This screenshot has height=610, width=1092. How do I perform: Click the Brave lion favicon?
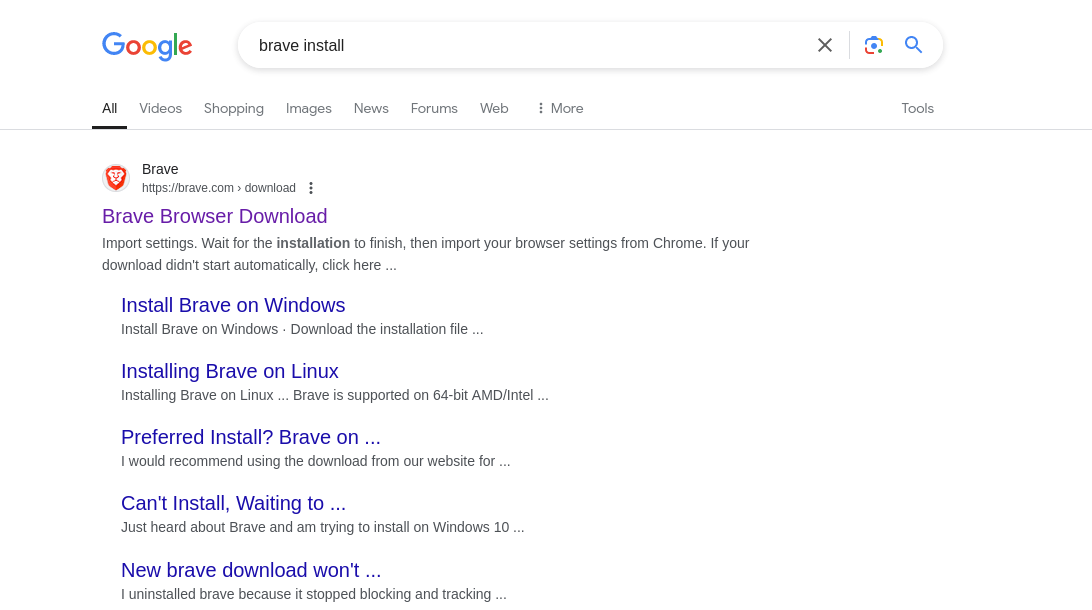(x=116, y=178)
